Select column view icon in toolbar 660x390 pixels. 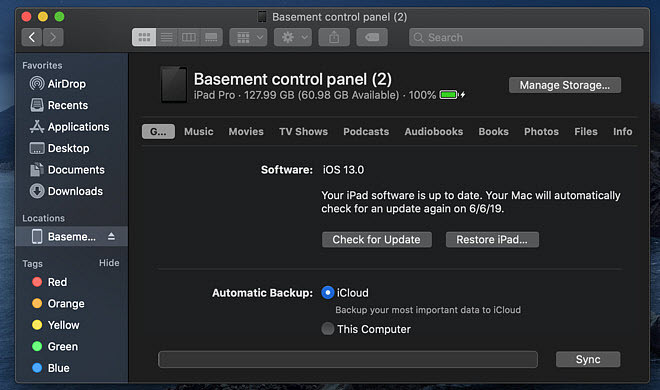pos(189,37)
